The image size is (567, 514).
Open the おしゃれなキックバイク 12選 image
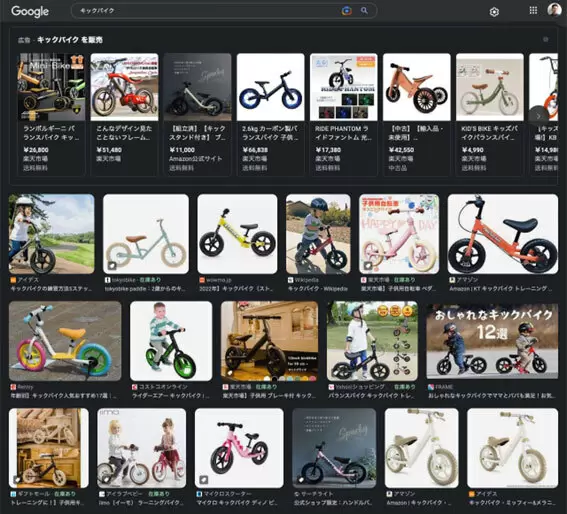492,341
